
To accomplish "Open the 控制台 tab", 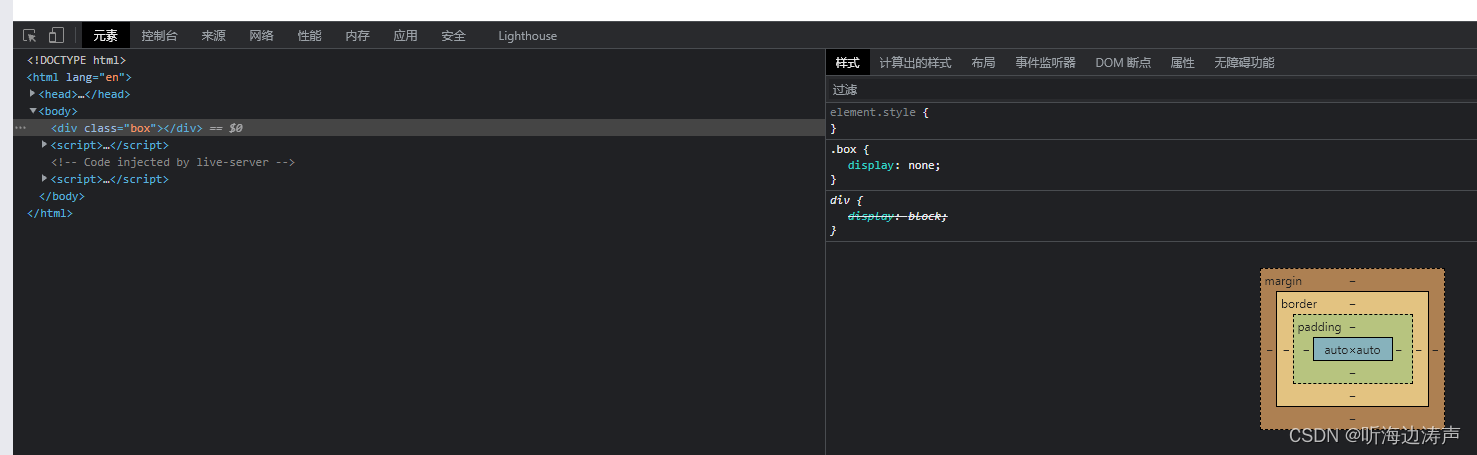I will click(159, 36).
